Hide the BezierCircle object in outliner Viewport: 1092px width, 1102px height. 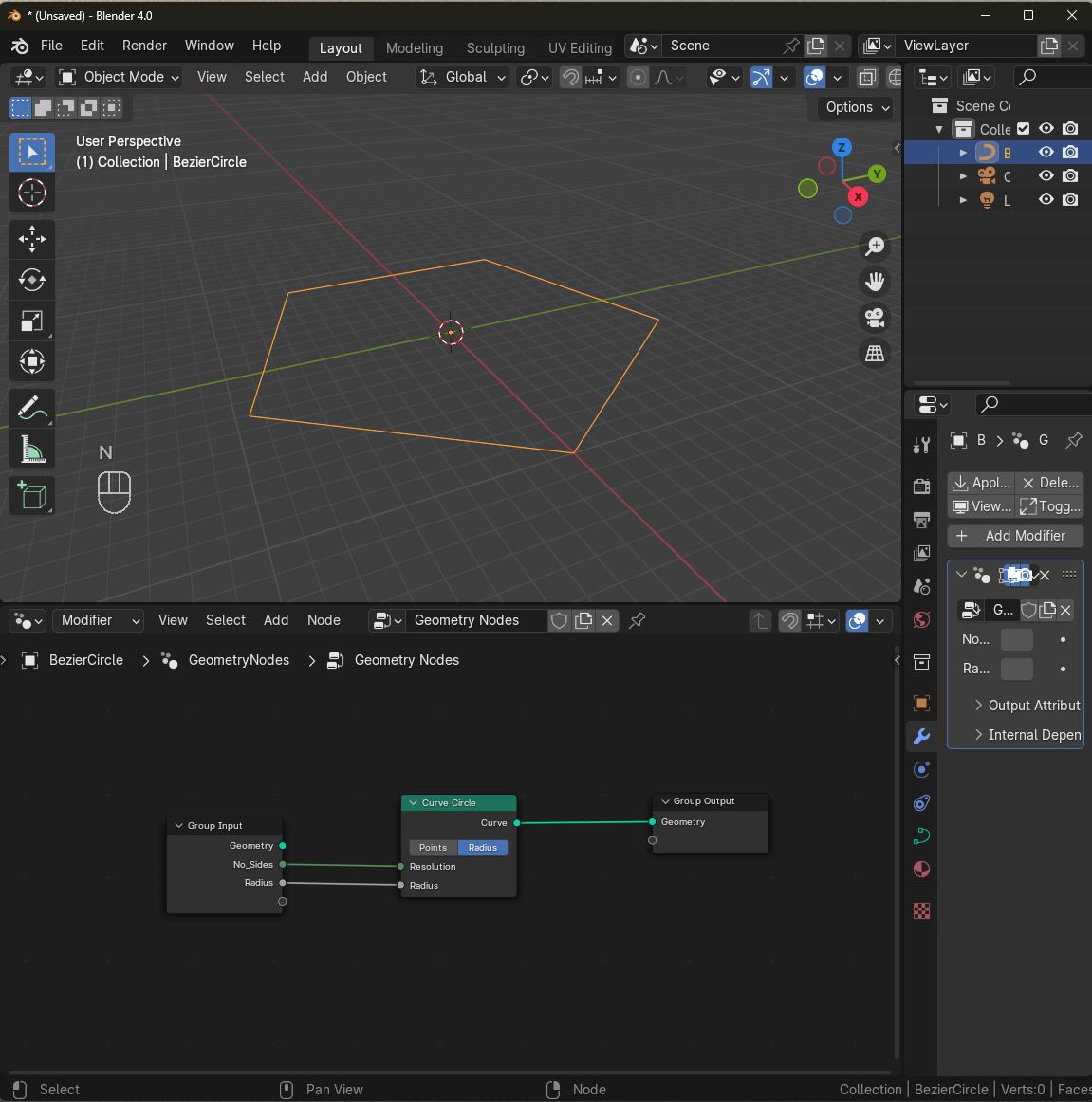pos(1046,152)
